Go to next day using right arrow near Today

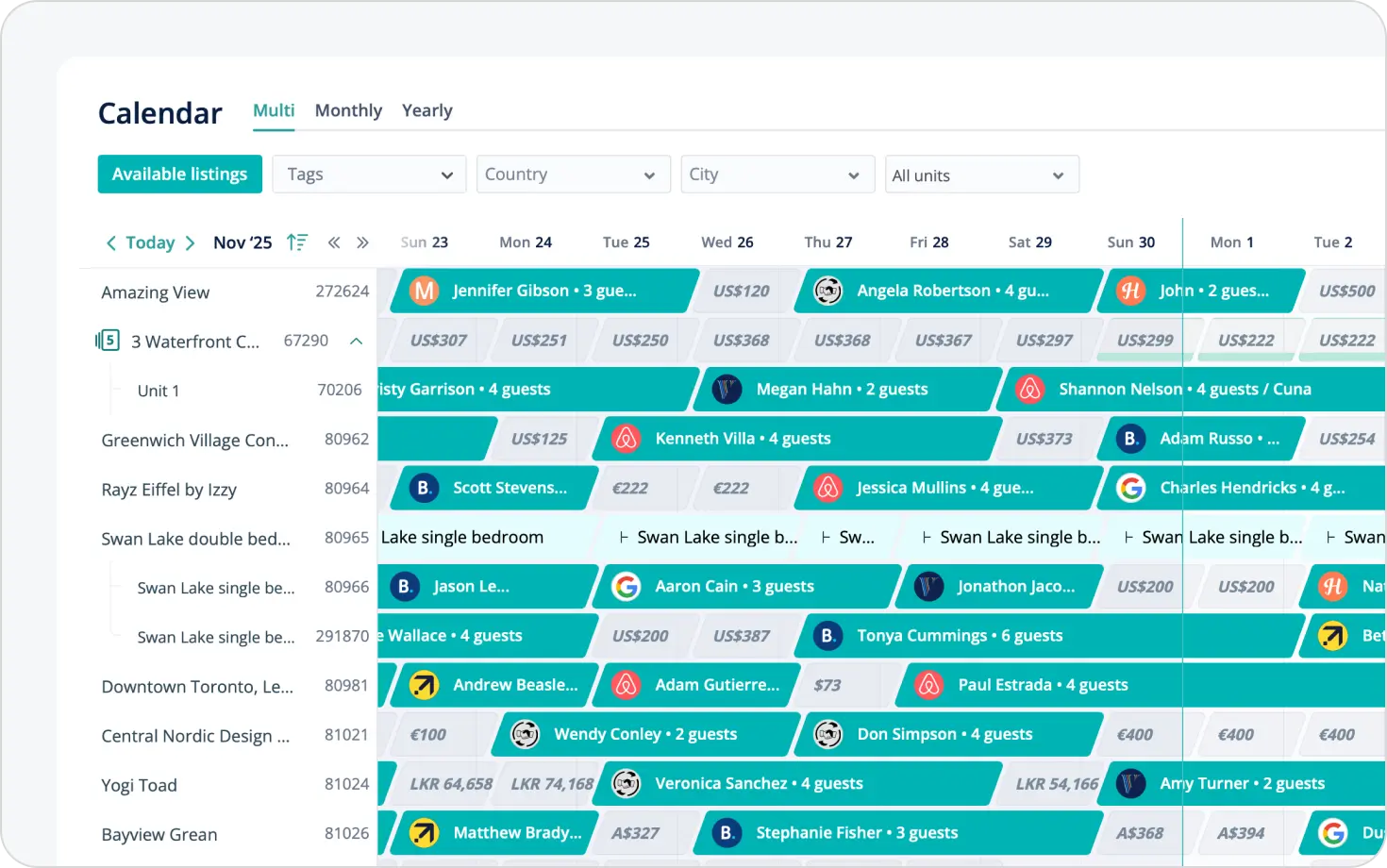tap(190, 243)
